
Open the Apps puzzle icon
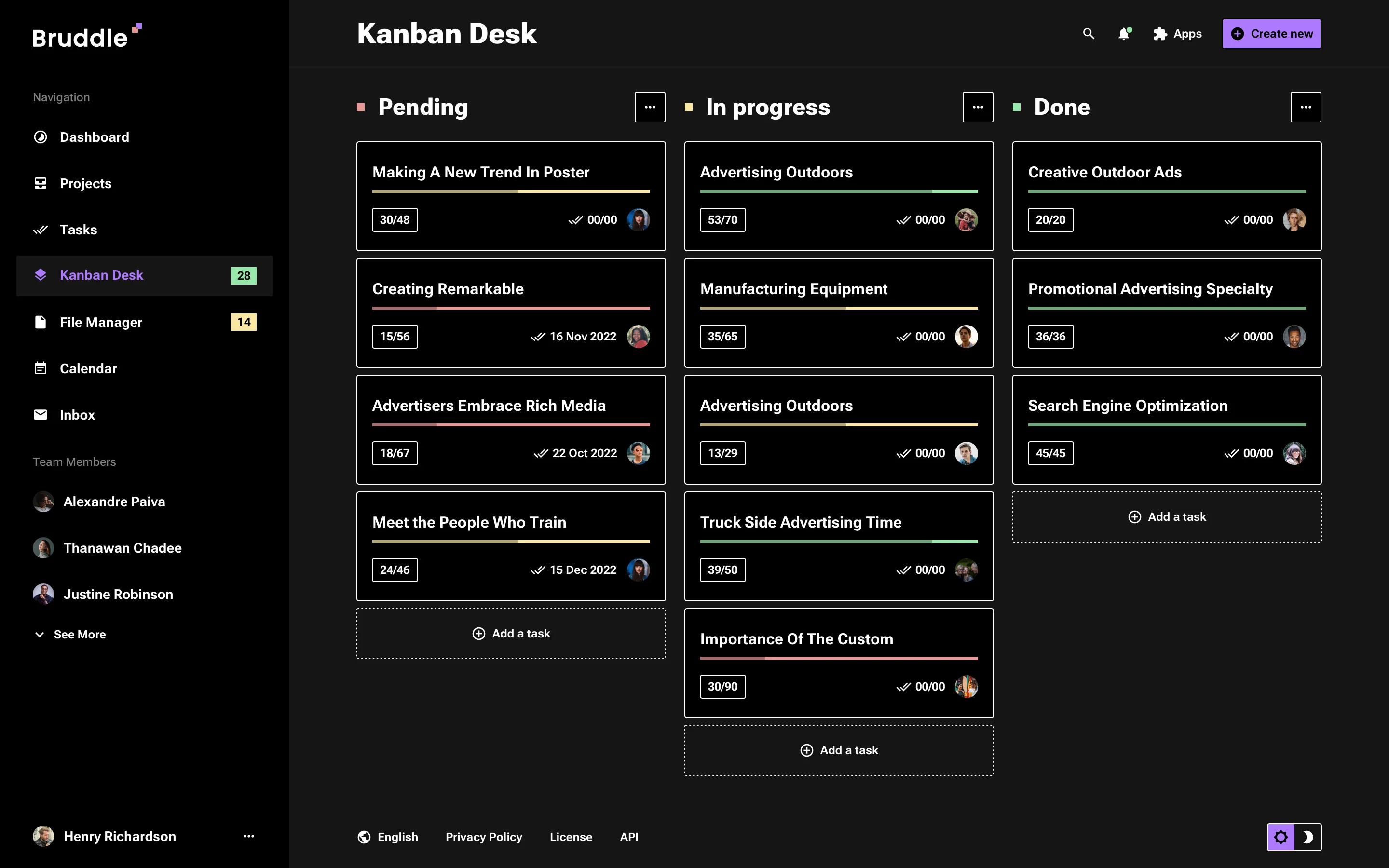coord(1159,34)
